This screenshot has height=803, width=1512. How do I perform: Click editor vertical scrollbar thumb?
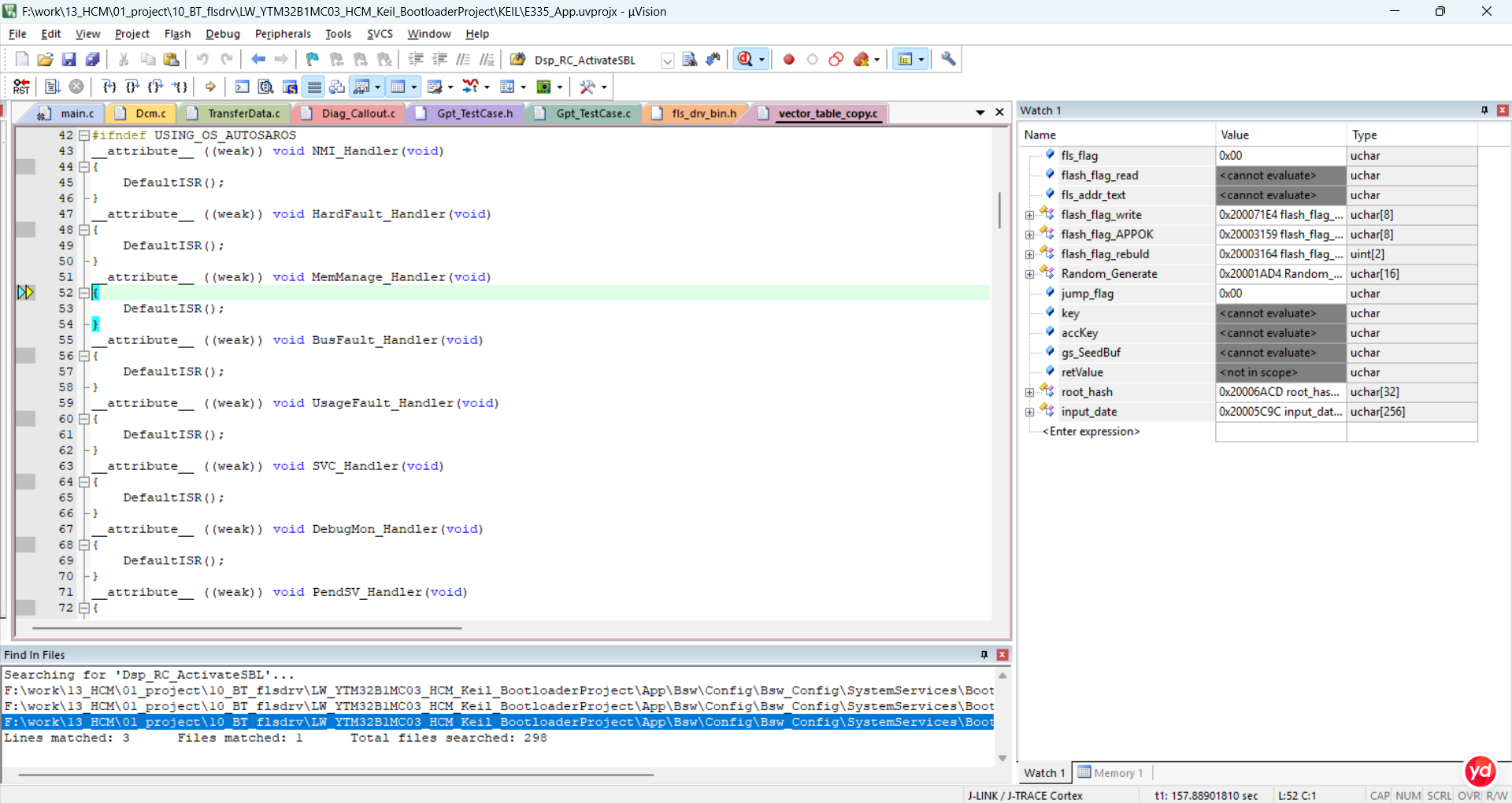tap(999, 210)
